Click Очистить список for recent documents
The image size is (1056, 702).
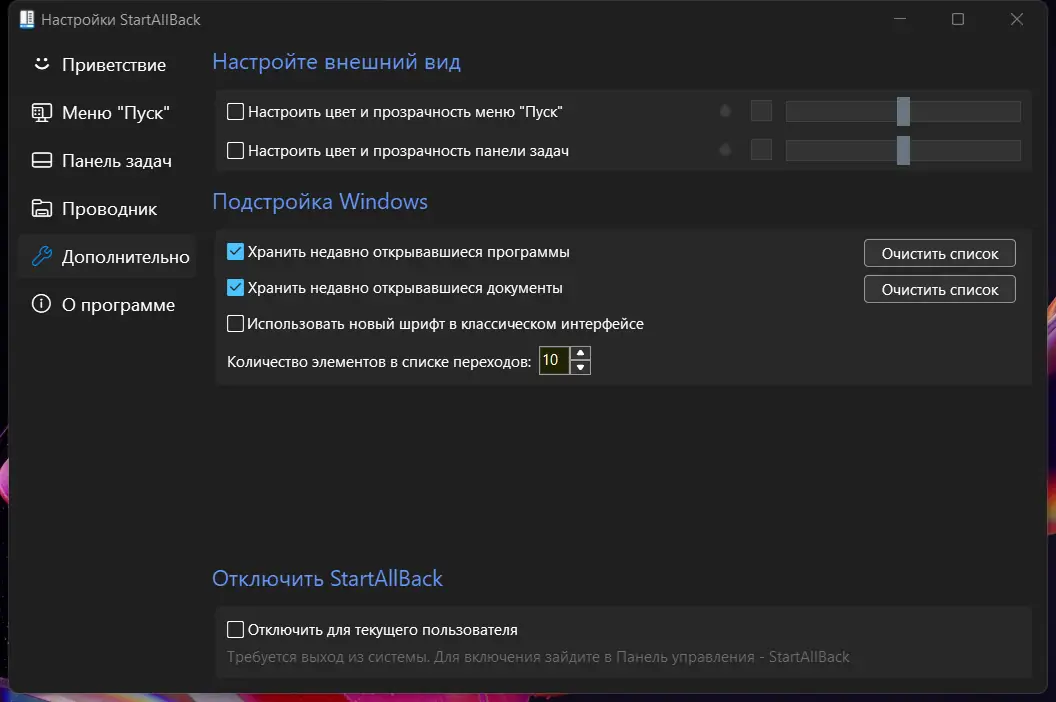pyautogui.click(x=938, y=289)
